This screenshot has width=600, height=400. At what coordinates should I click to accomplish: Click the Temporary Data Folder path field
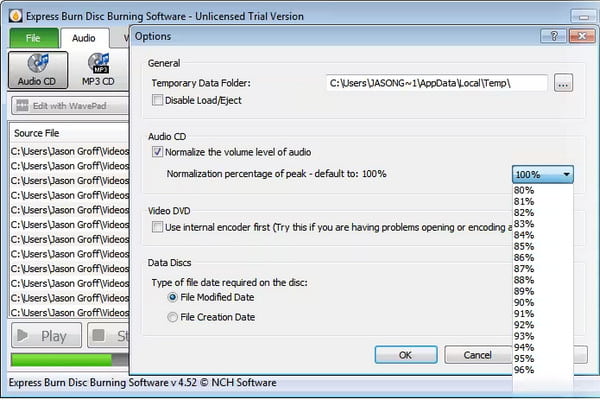(x=437, y=83)
